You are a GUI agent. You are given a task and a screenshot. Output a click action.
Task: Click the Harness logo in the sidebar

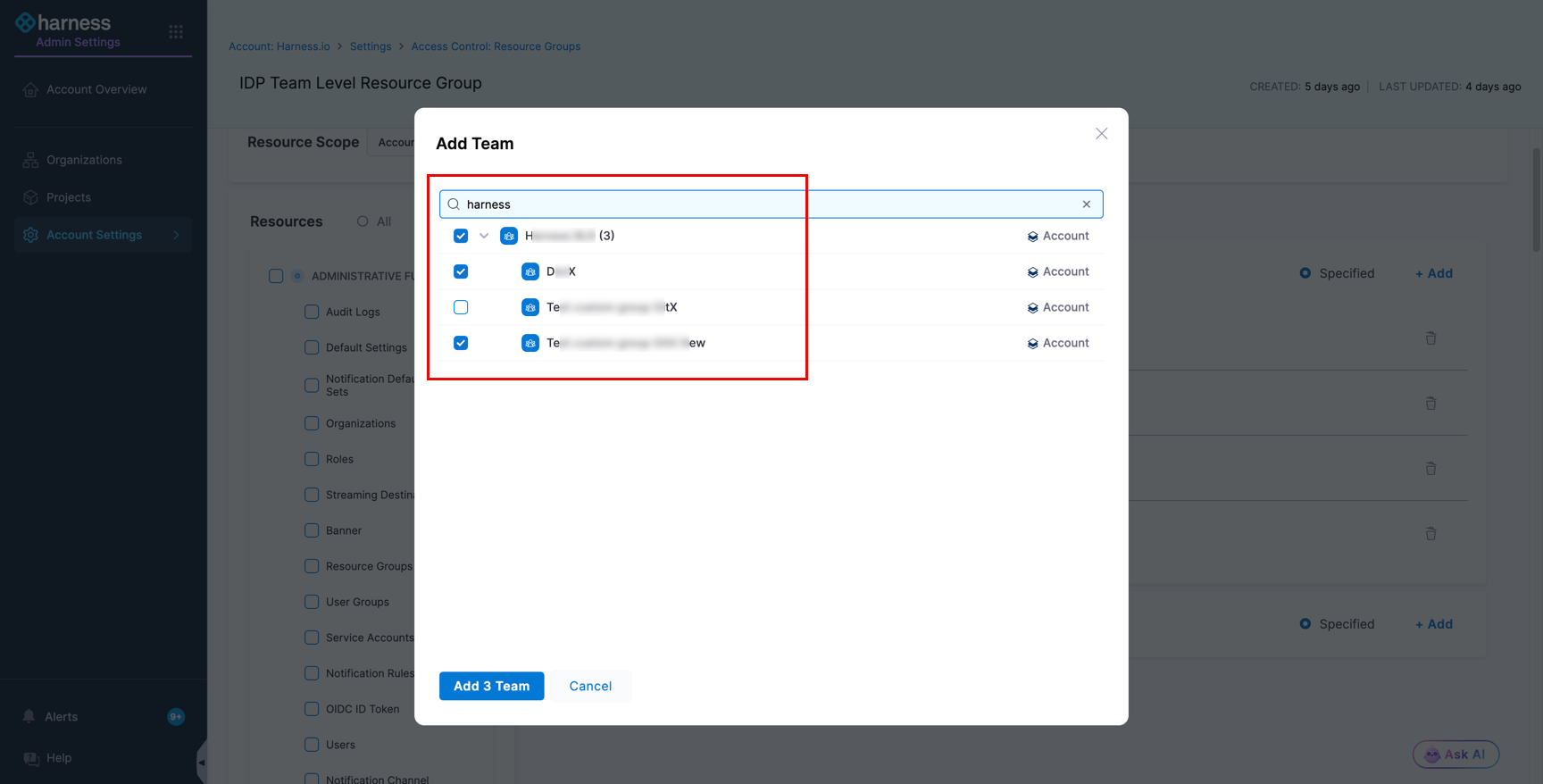(63, 22)
